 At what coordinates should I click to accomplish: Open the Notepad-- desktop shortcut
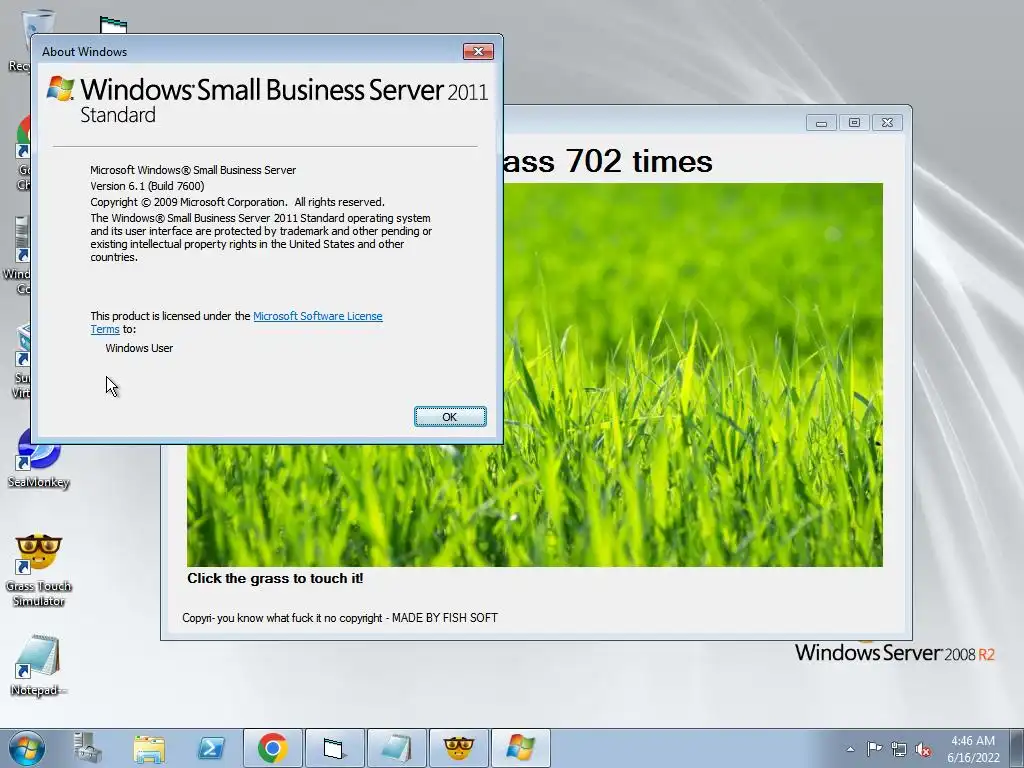[38, 665]
